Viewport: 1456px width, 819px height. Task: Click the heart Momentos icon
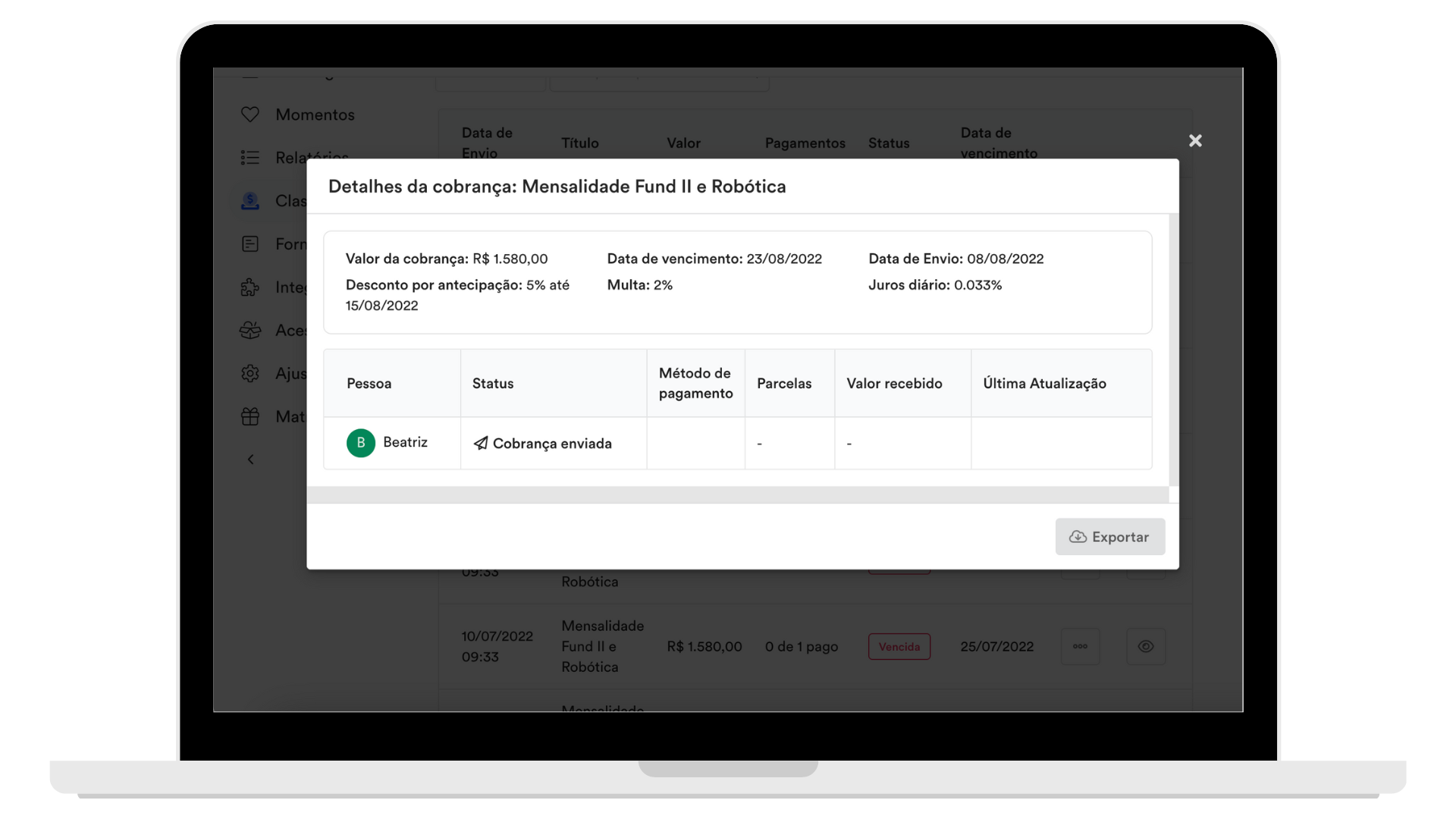click(250, 115)
